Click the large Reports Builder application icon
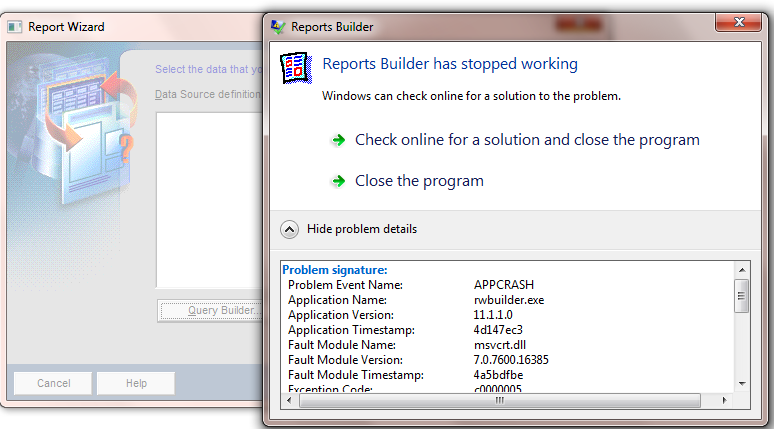 click(x=297, y=67)
